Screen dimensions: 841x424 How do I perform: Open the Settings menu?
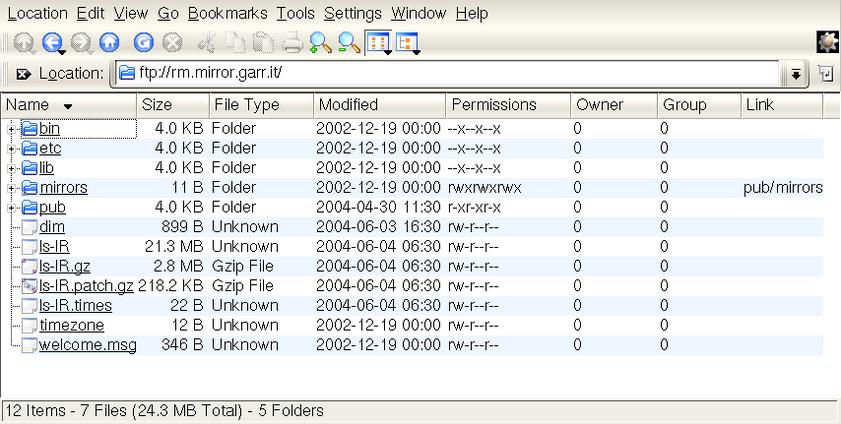click(352, 13)
